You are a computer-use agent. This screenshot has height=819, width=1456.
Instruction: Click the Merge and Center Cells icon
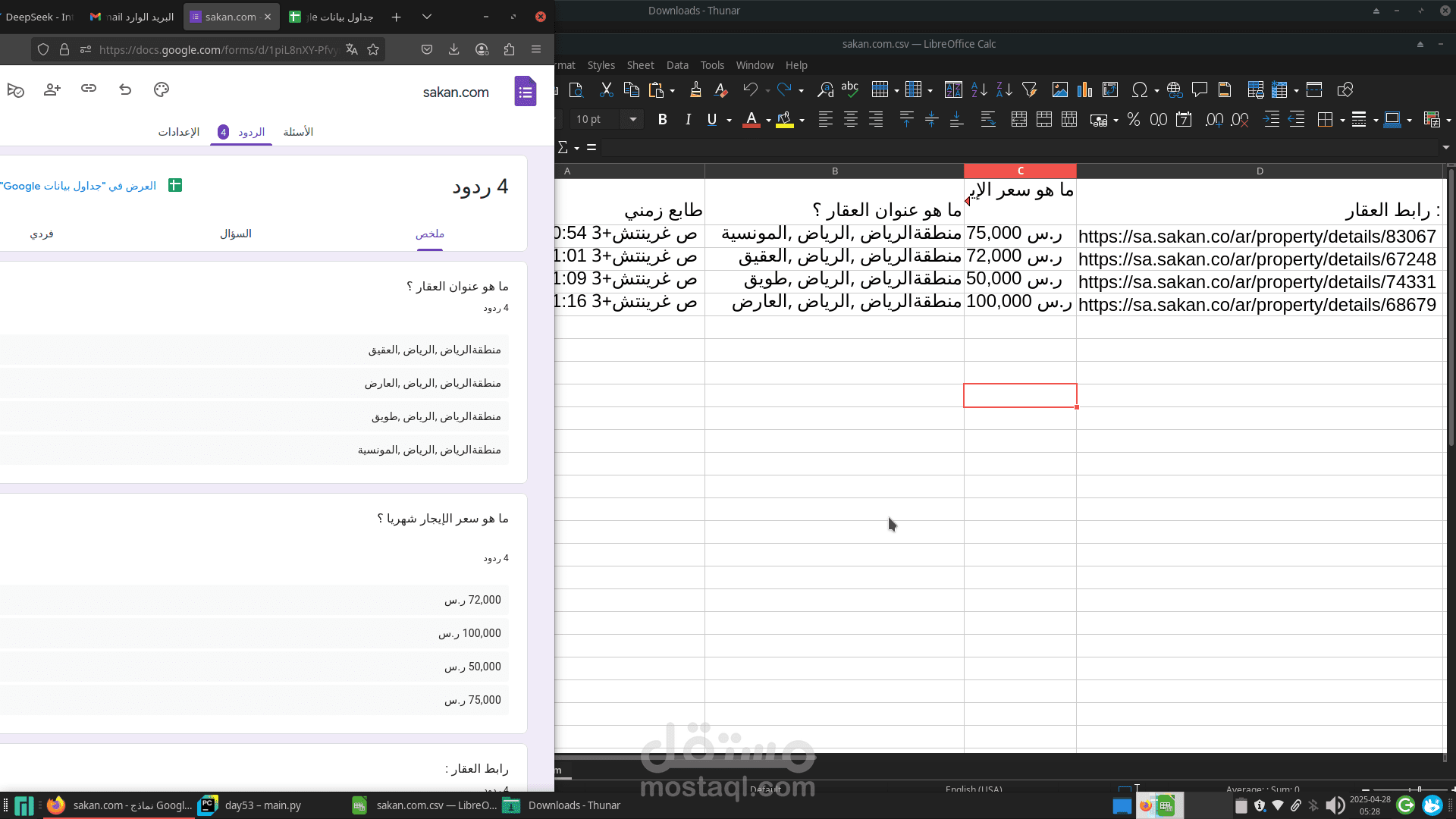click(1018, 119)
